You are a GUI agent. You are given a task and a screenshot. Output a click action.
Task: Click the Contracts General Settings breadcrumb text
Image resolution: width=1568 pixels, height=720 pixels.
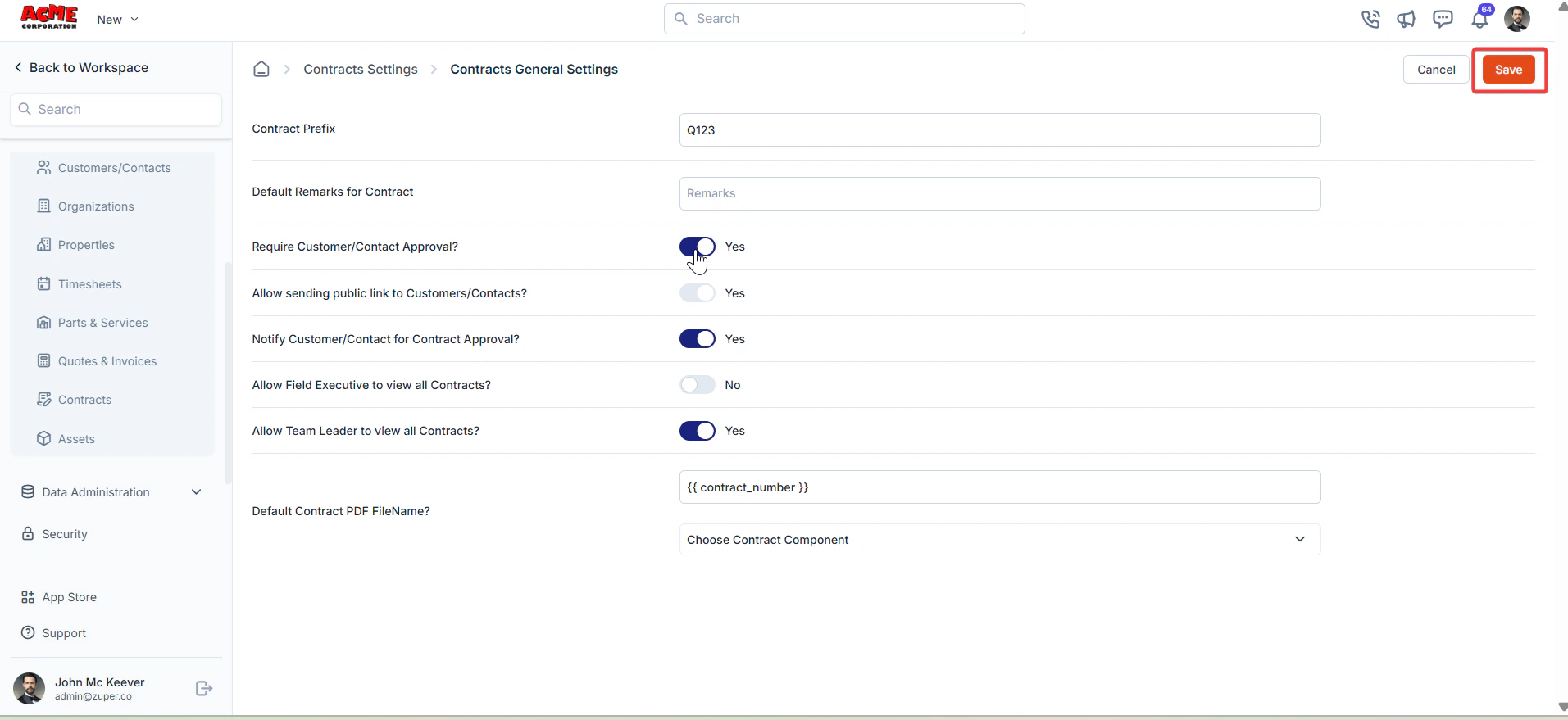[x=534, y=69]
